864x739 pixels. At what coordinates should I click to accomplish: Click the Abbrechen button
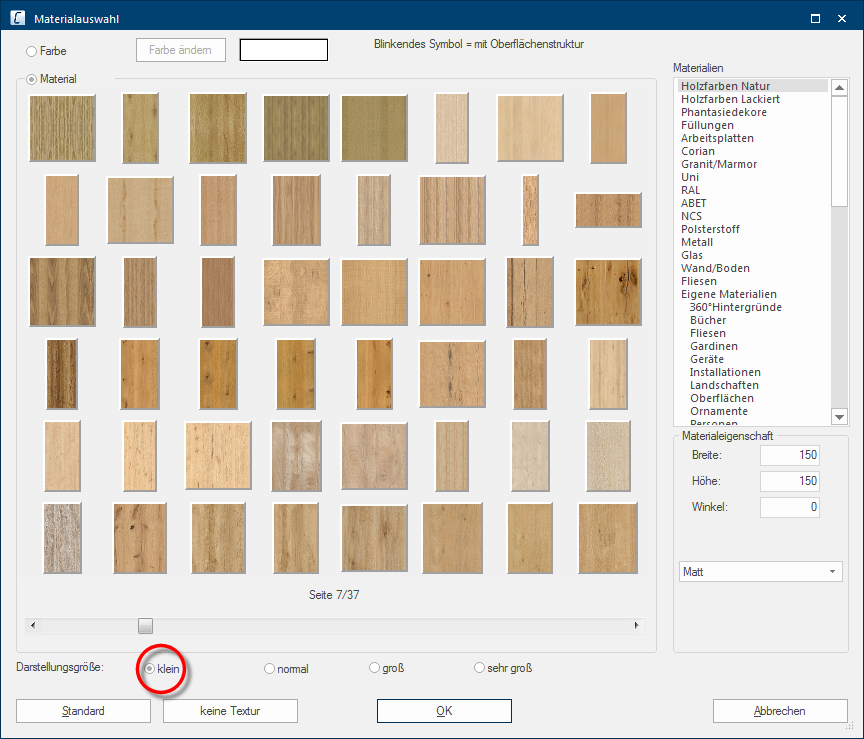click(780, 711)
